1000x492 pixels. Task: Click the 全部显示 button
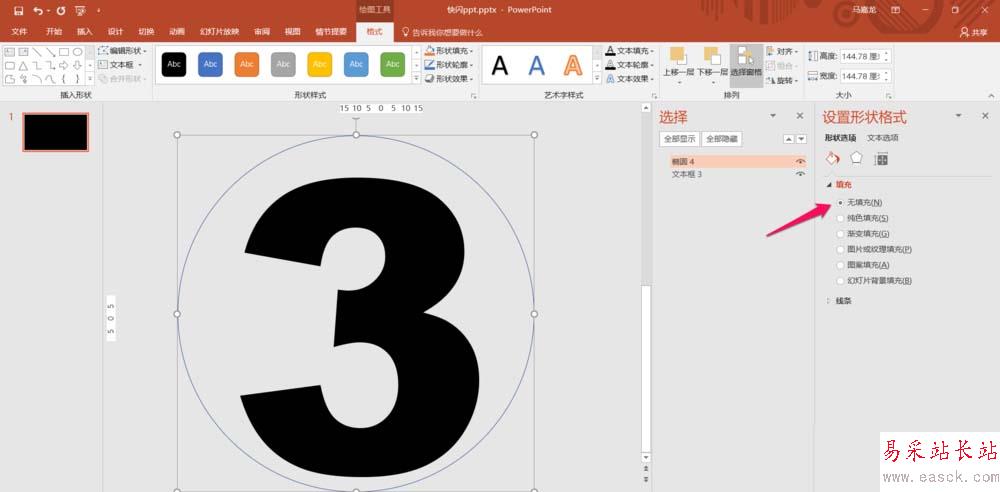coord(679,138)
